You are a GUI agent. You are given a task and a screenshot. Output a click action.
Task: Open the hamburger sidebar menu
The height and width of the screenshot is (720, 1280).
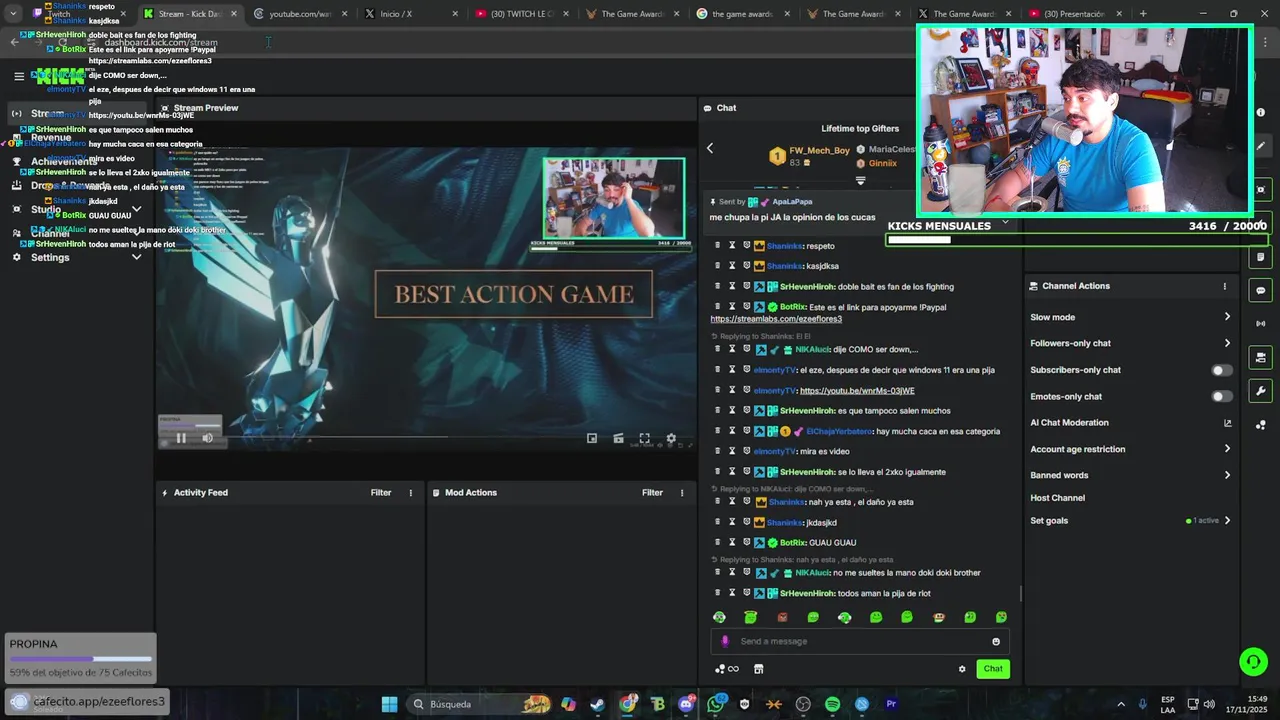(19, 76)
